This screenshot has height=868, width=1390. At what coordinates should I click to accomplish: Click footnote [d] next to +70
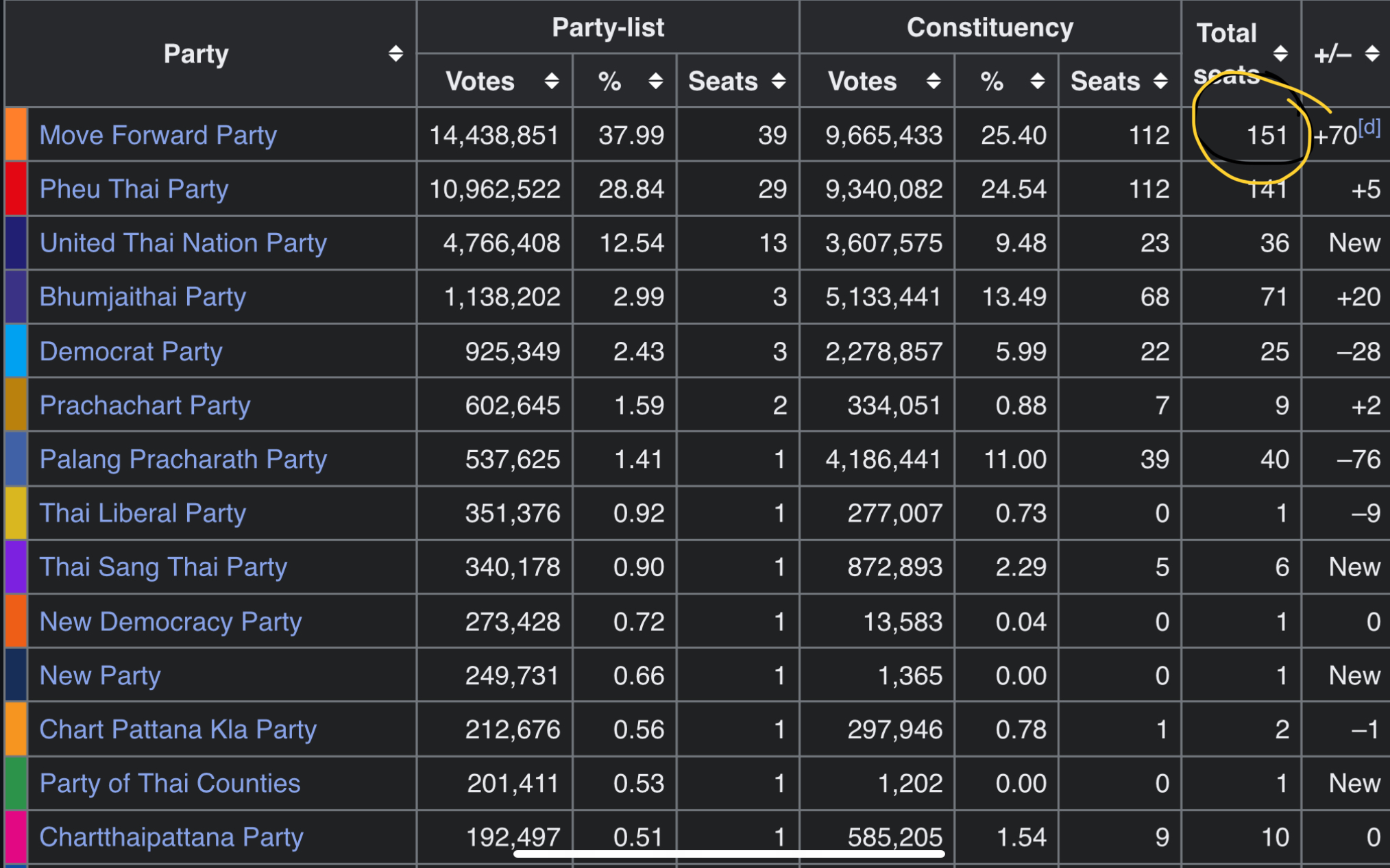pos(1369,127)
